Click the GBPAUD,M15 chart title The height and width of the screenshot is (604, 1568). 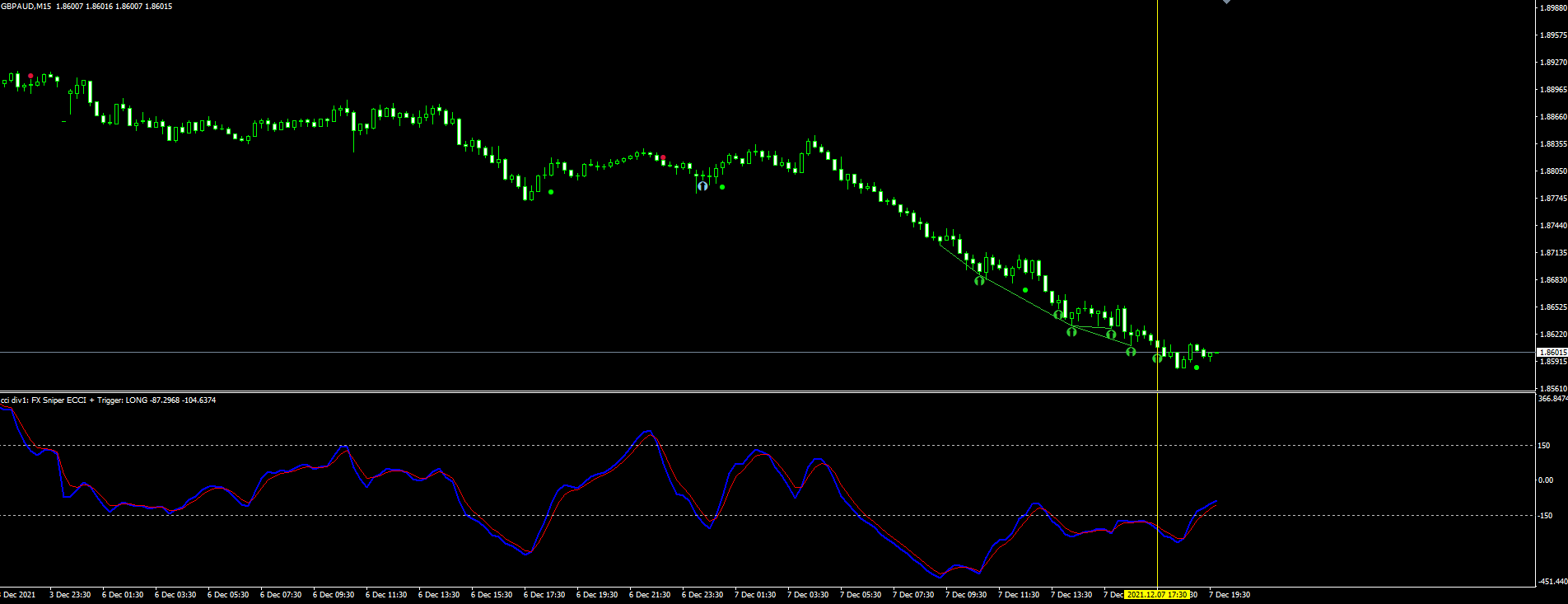pos(26,6)
